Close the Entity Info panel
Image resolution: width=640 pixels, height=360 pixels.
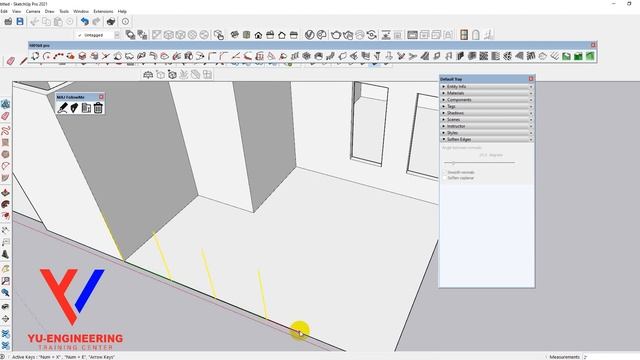click(x=531, y=87)
